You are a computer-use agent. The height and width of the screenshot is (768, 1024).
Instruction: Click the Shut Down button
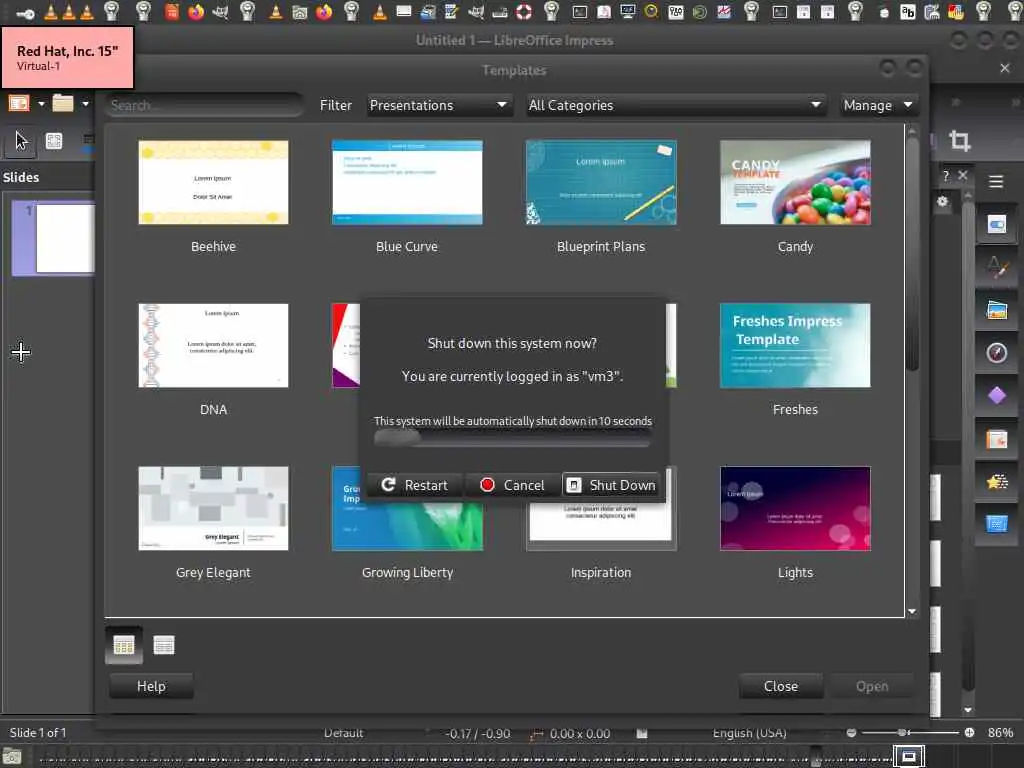point(611,485)
